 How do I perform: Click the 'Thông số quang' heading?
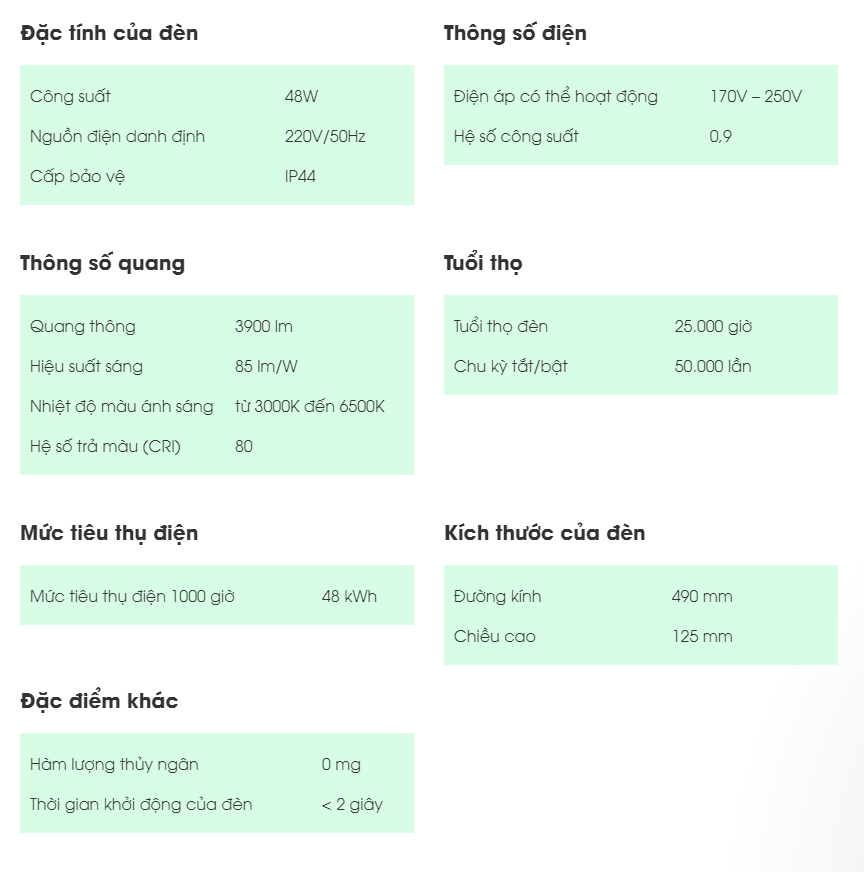[102, 263]
